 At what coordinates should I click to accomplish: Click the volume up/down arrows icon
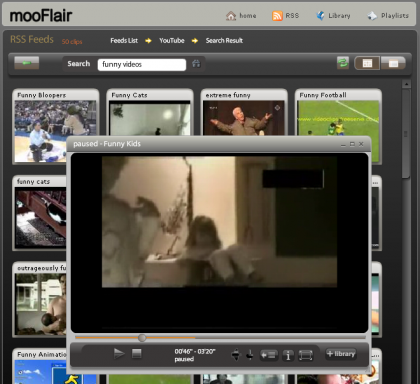(x=236, y=355)
